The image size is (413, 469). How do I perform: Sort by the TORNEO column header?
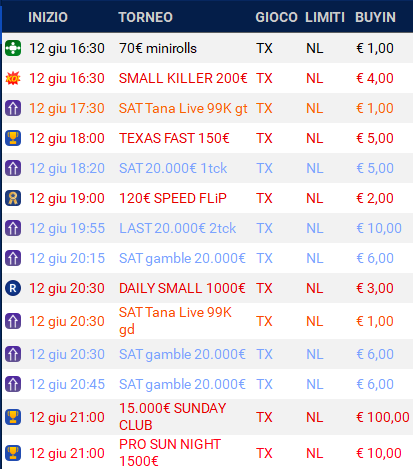(x=146, y=17)
